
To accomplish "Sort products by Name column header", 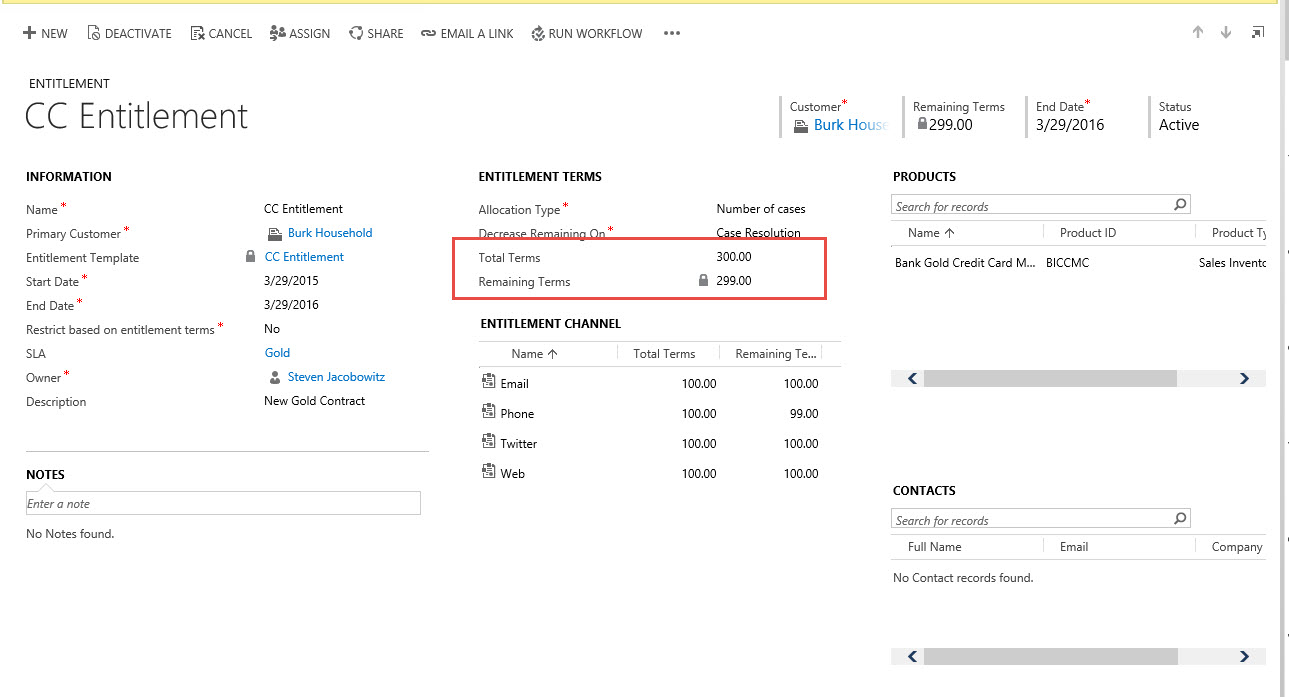I will click(x=931, y=233).
